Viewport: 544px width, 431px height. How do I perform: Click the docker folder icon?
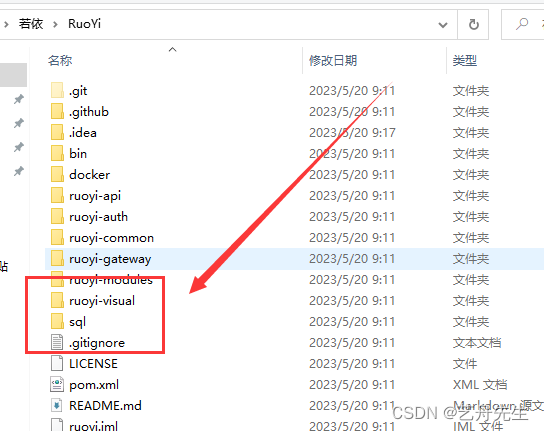[57, 175]
